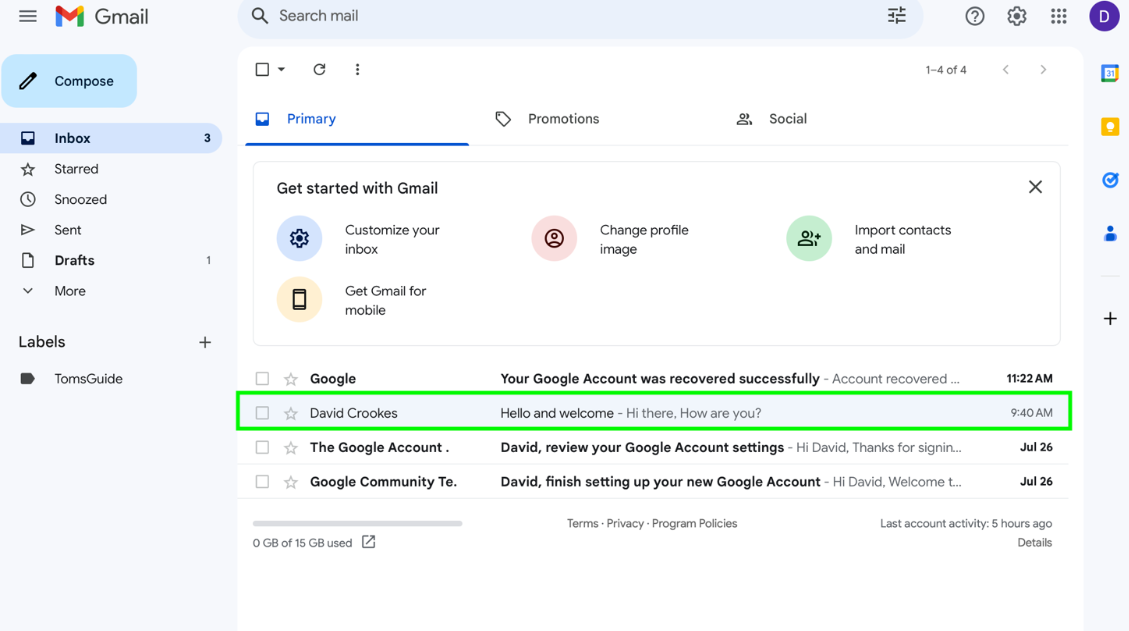1129x631 pixels.
Task: Click Change profile image icon
Action: (554, 238)
